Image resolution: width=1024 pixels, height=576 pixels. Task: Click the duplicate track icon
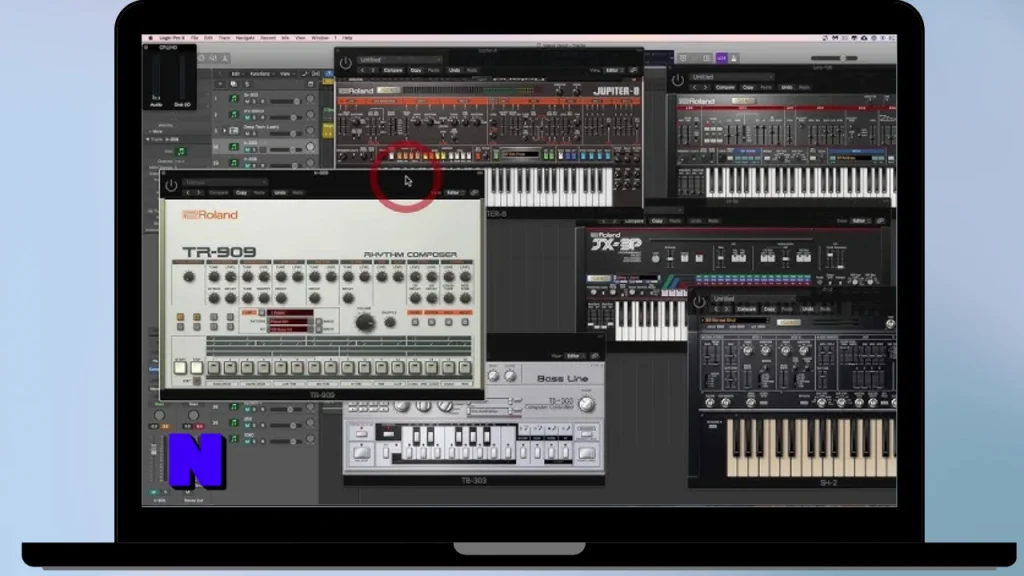234,84
